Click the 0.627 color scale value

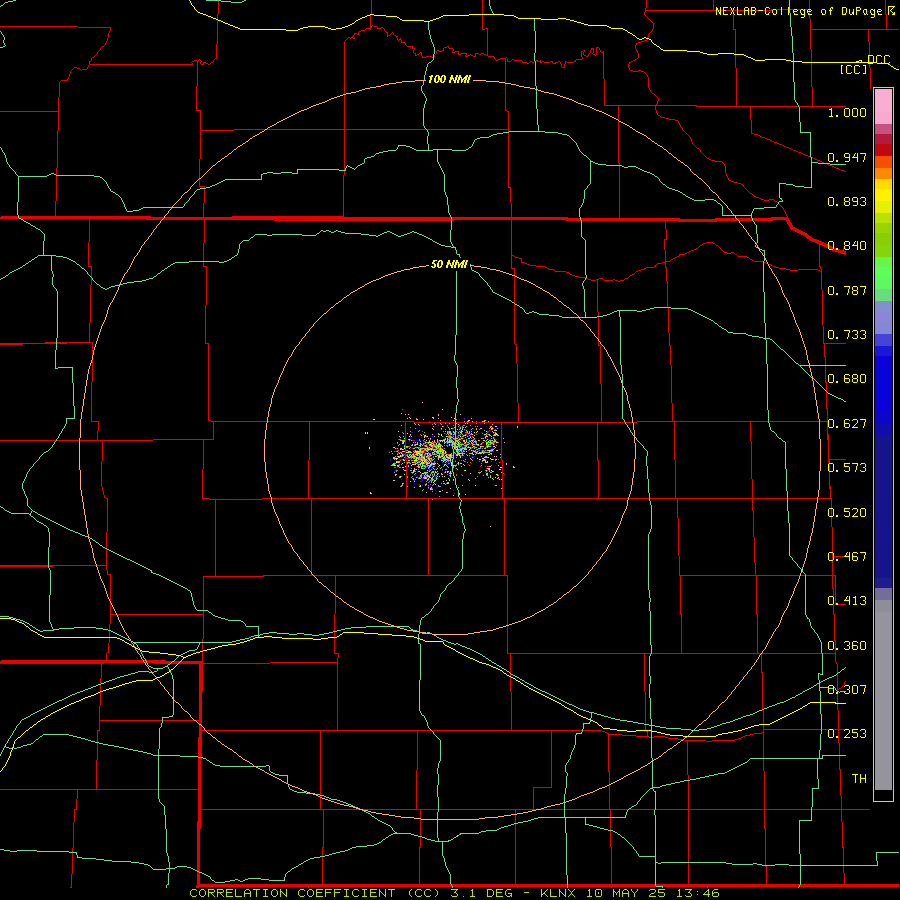(x=847, y=424)
